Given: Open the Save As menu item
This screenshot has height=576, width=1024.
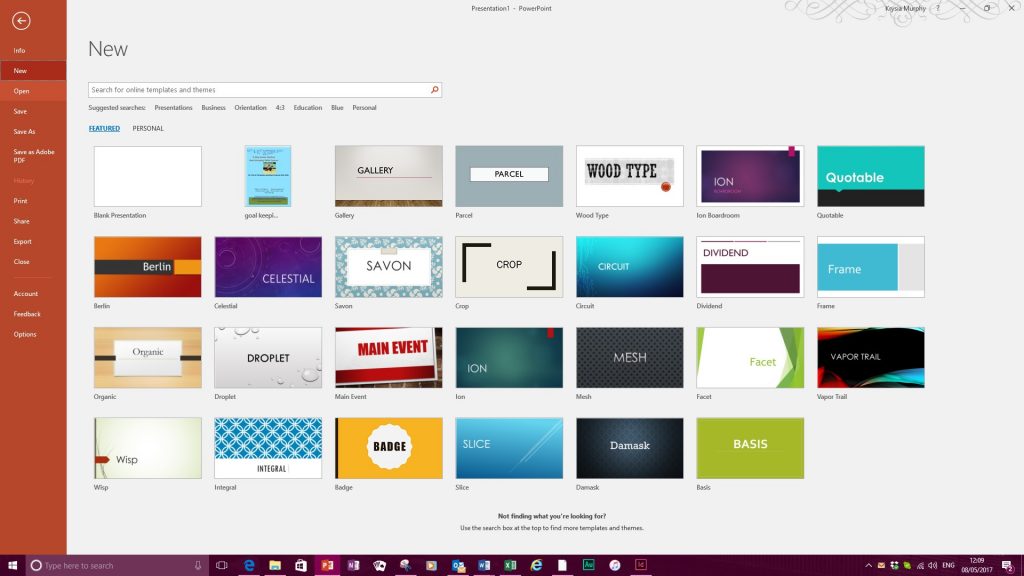Looking at the screenshot, I should [24, 131].
